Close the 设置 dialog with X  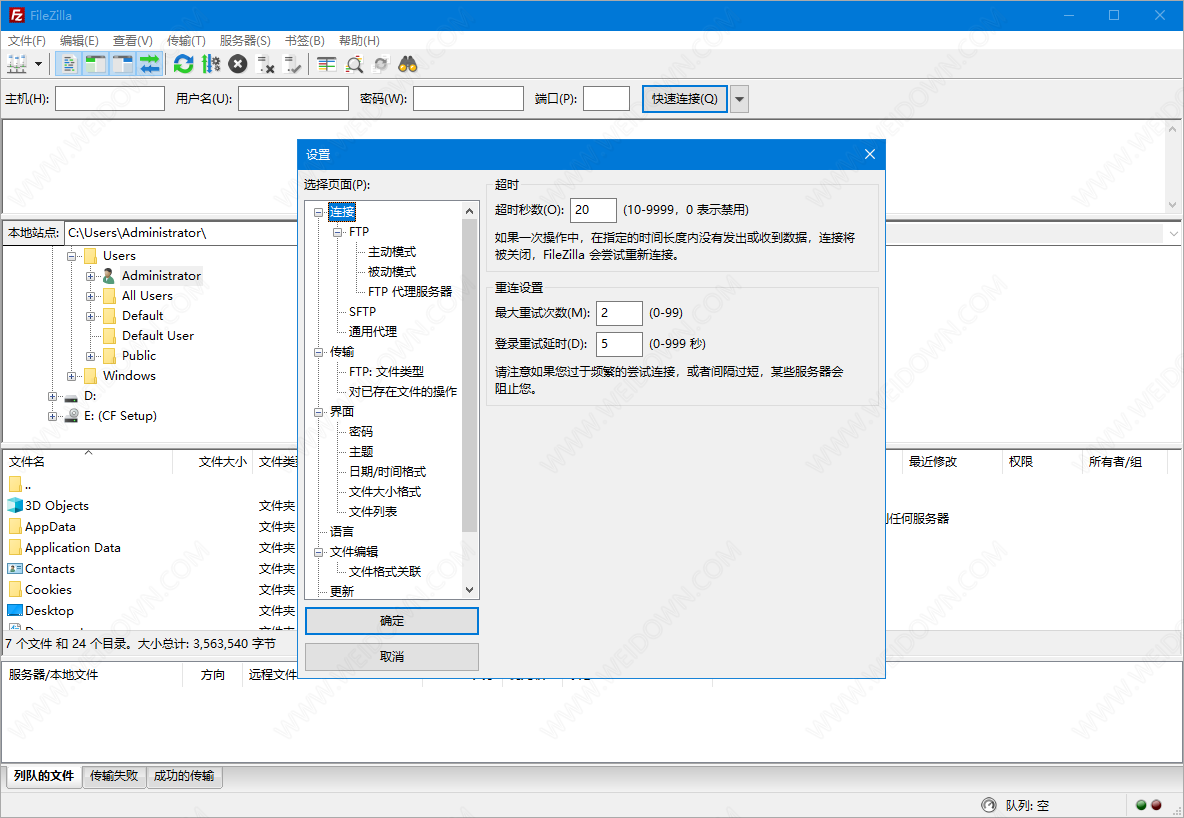click(x=869, y=154)
